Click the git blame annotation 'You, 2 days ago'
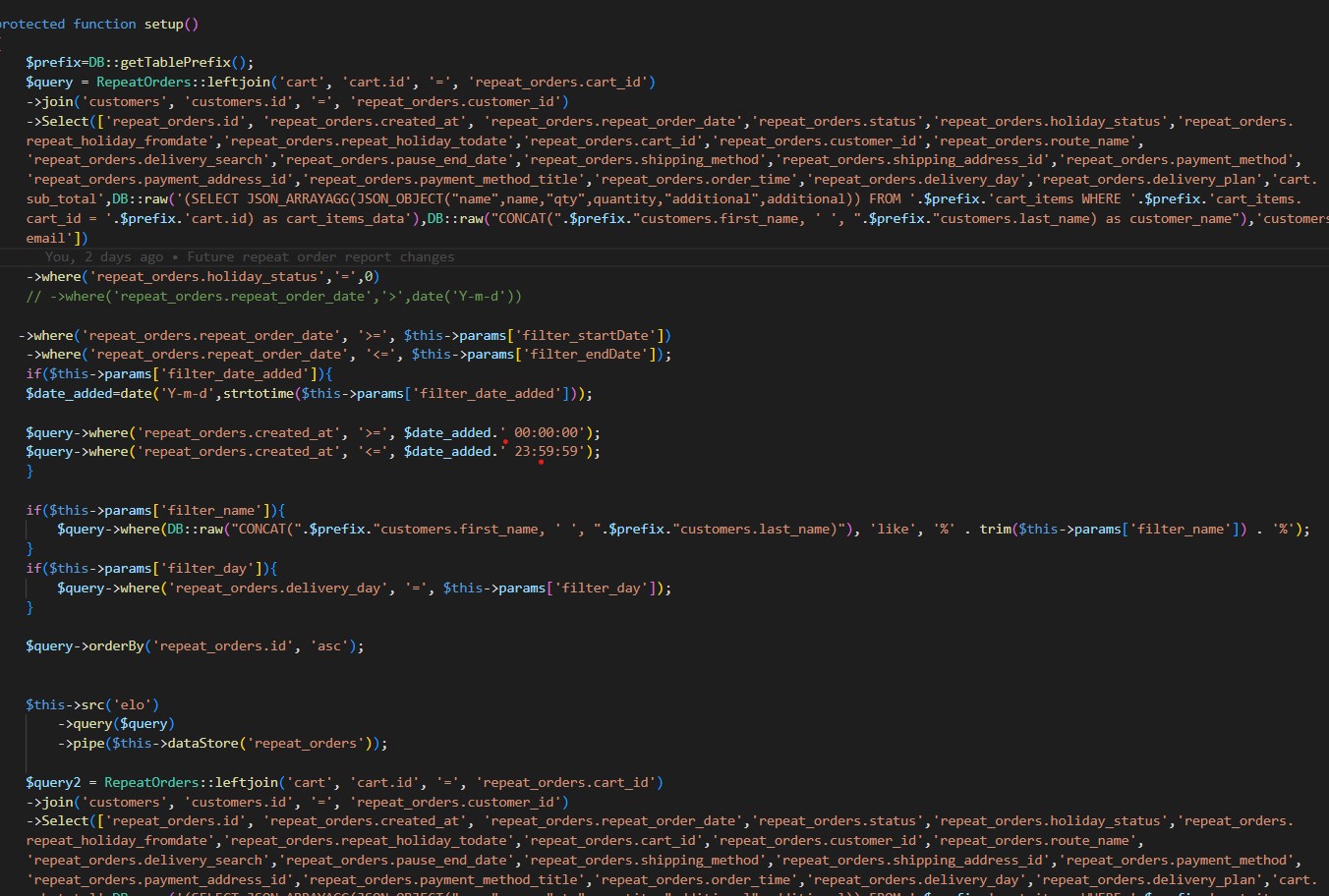 point(104,257)
